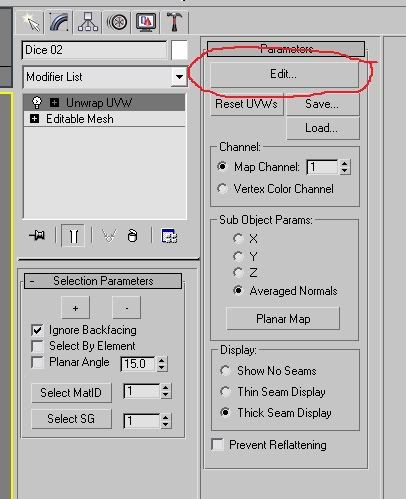
Task: Switch to the Modify panel tab
Action: point(59,22)
